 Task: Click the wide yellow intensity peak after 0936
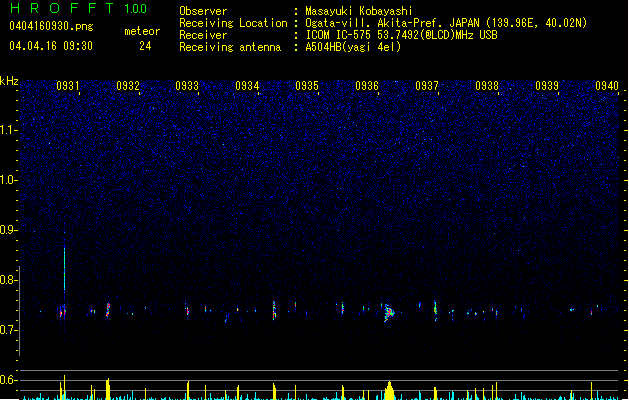point(389,390)
